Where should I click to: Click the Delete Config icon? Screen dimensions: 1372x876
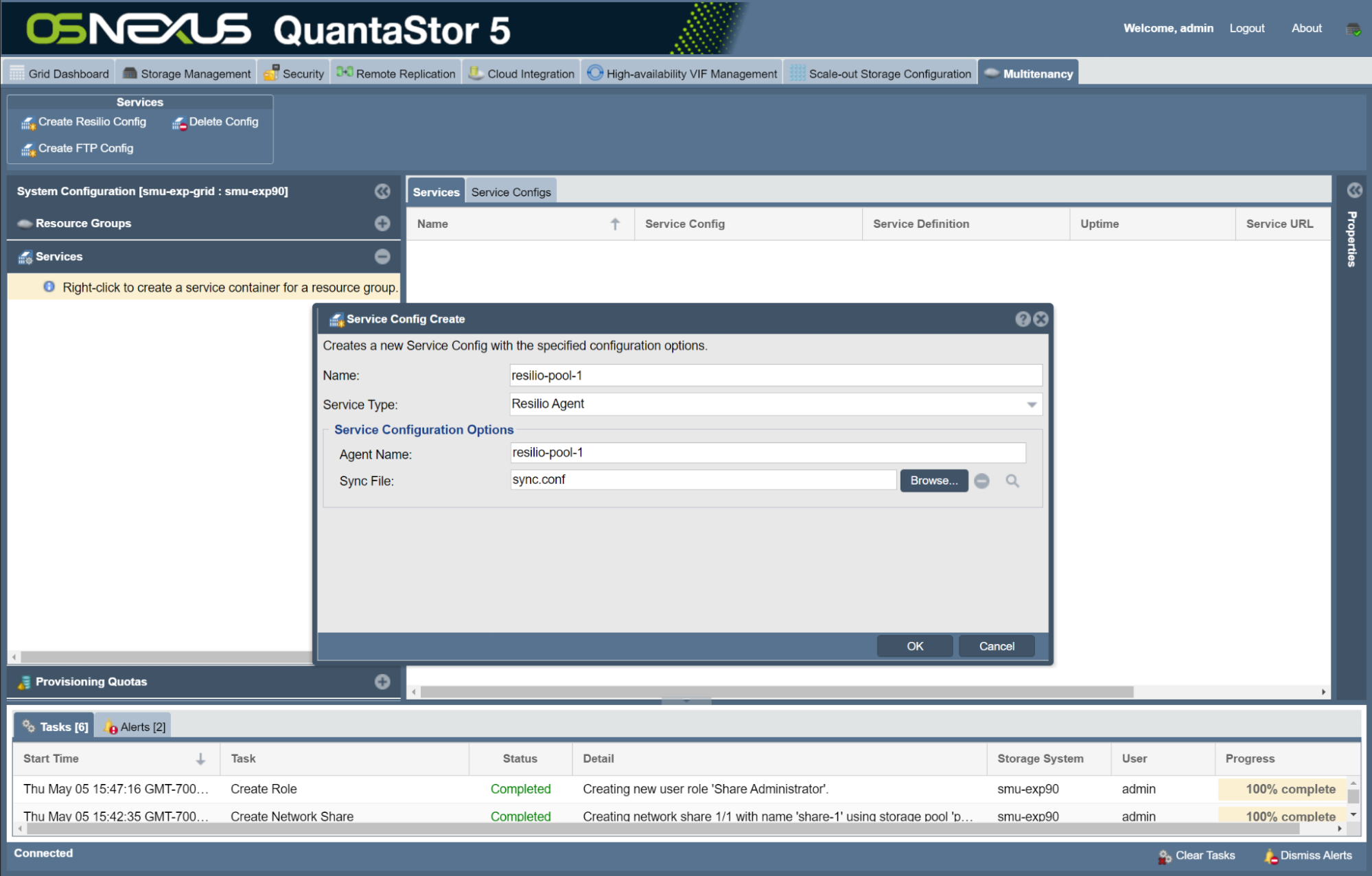179,123
